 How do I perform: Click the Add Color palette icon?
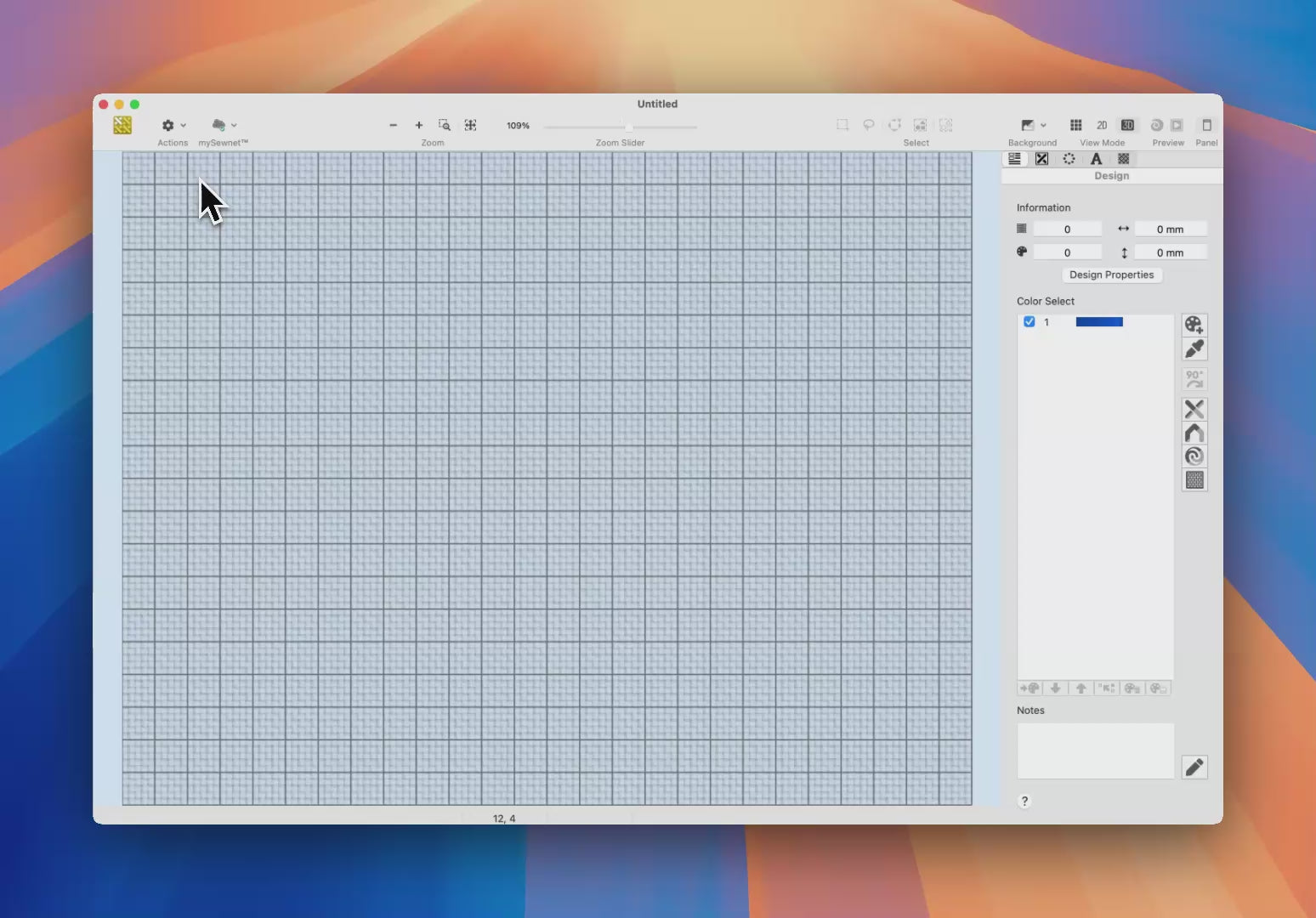pos(1194,325)
